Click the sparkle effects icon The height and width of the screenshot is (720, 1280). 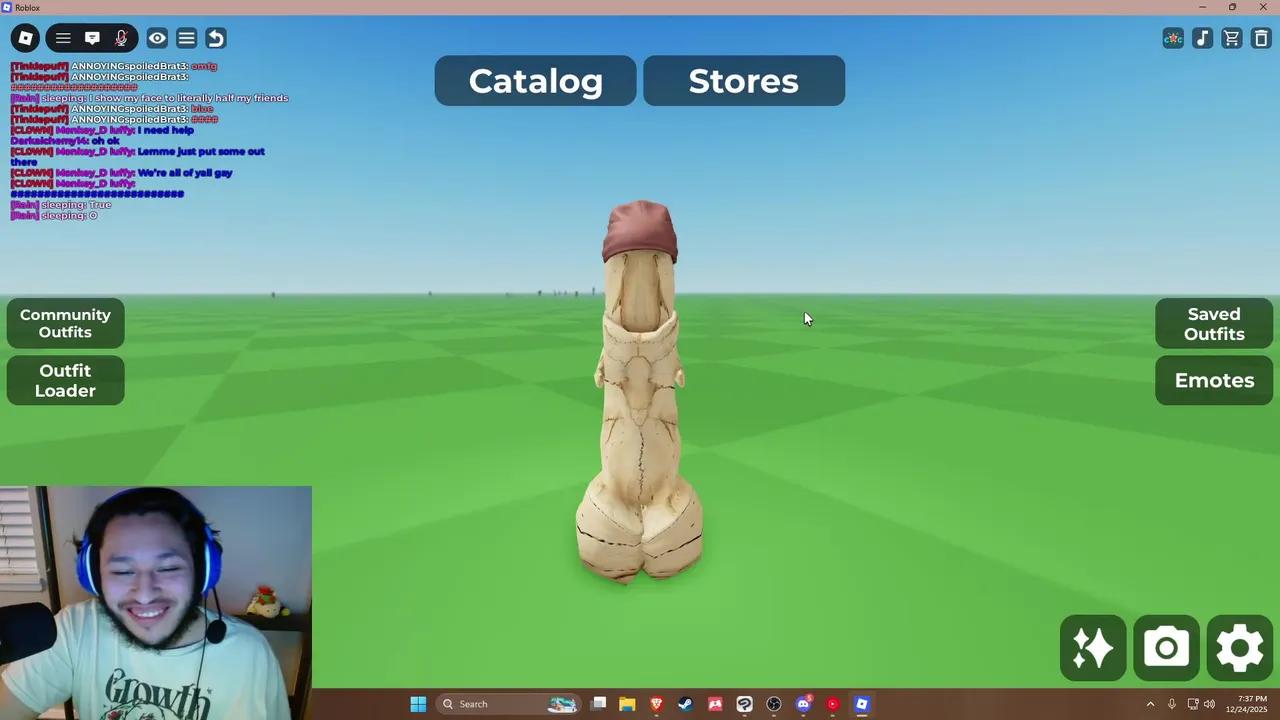pos(1093,647)
